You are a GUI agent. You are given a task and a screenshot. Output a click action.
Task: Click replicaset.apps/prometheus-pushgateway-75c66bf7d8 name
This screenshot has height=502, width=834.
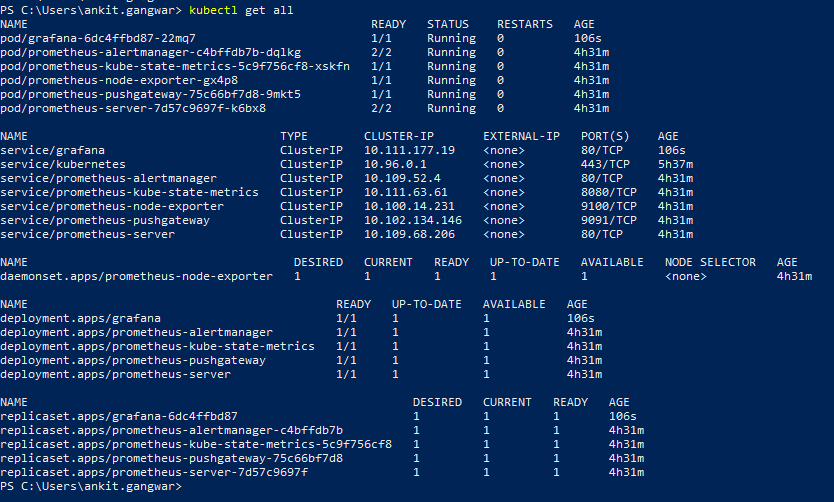click(x=171, y=458)
